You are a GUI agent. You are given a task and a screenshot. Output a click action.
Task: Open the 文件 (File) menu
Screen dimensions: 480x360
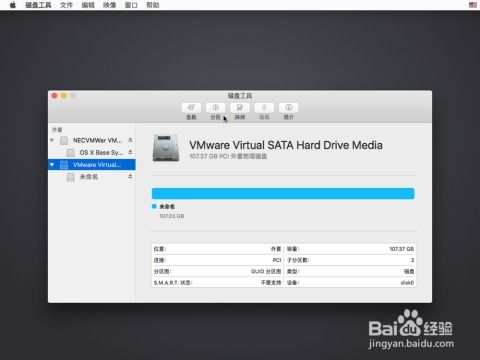[66, 5]
